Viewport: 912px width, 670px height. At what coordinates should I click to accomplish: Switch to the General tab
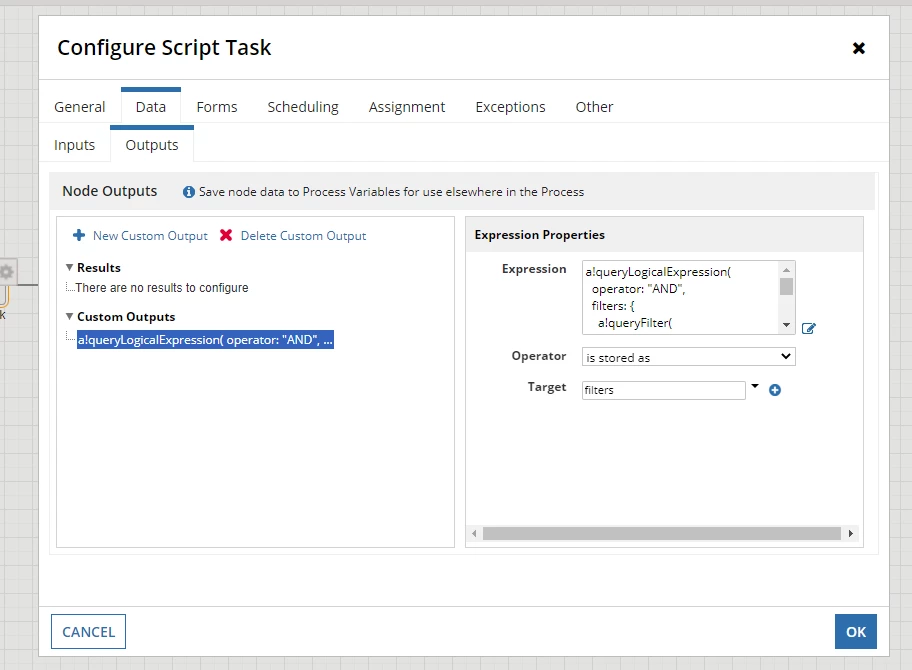point(80,107)
